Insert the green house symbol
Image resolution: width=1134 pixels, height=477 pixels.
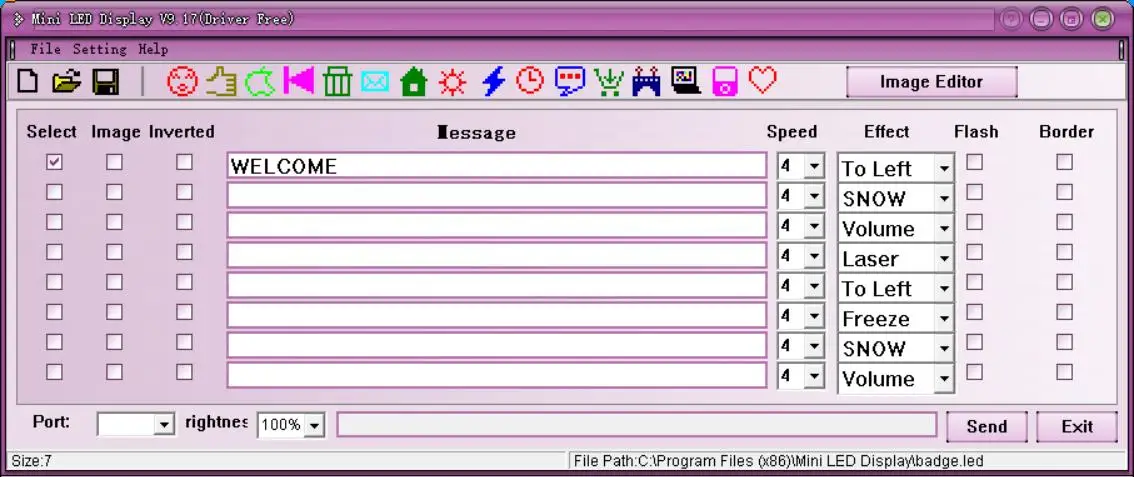click(x=414, y=81)
